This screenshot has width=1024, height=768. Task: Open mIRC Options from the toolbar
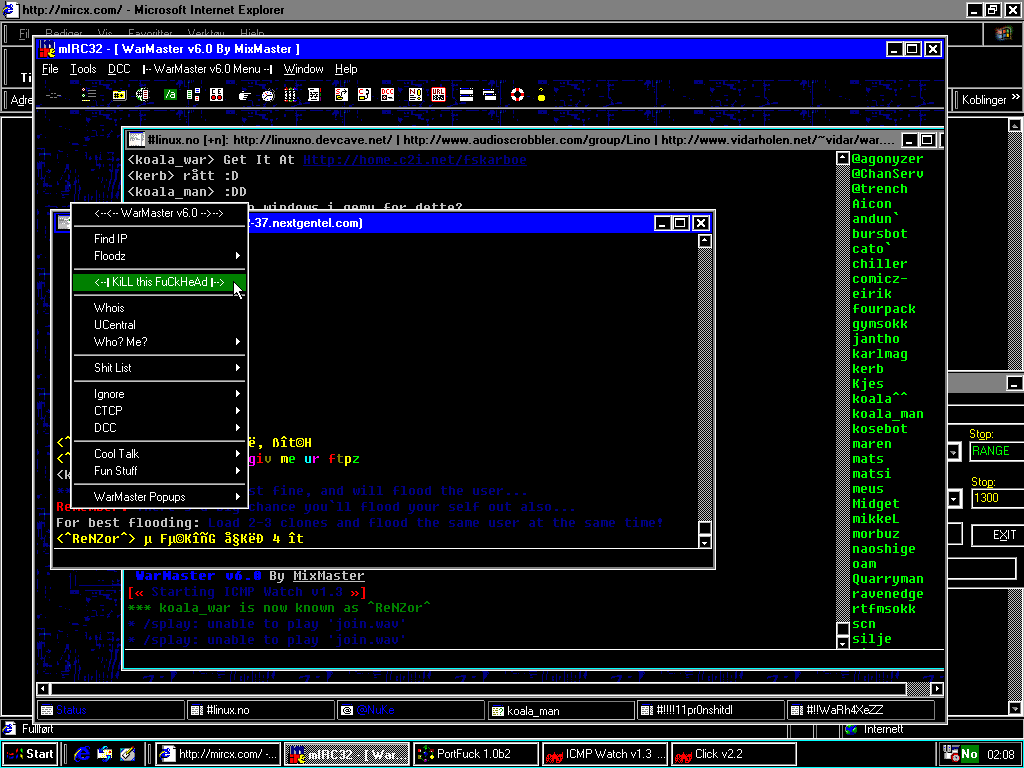[x=89, y=95]
